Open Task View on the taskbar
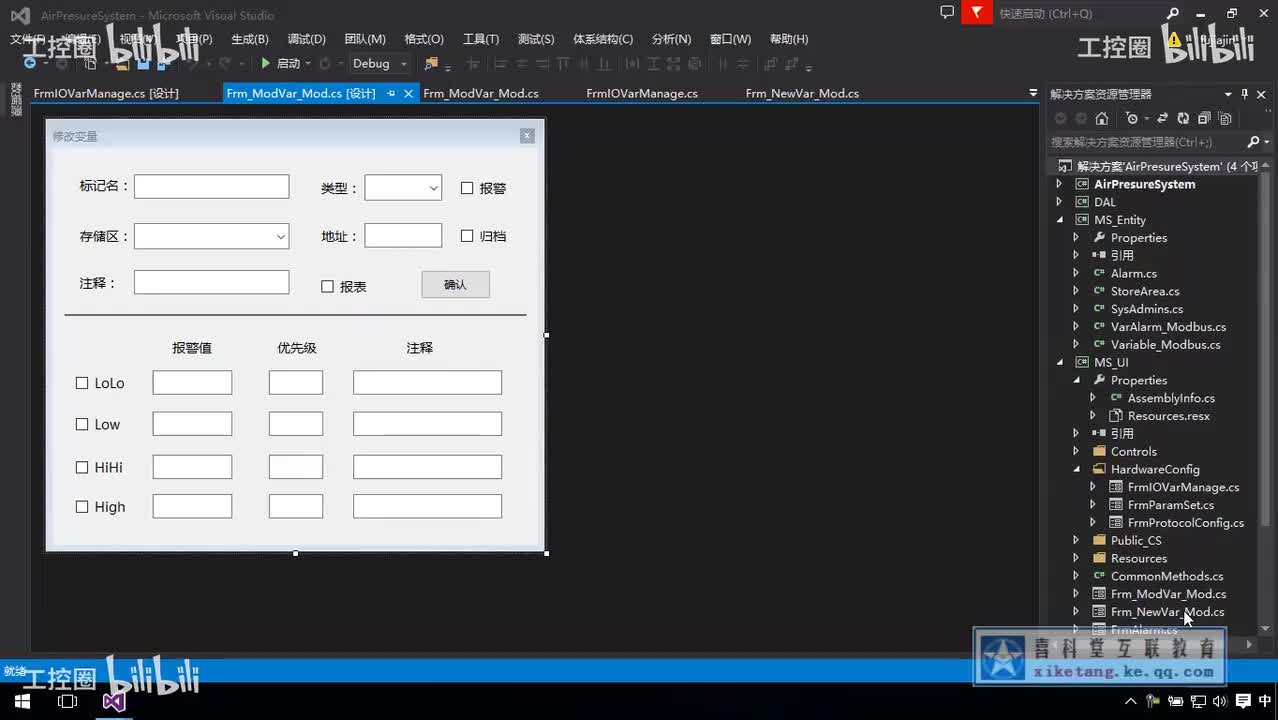Screen dimensions: 1278x720 [x=67, y=701]
